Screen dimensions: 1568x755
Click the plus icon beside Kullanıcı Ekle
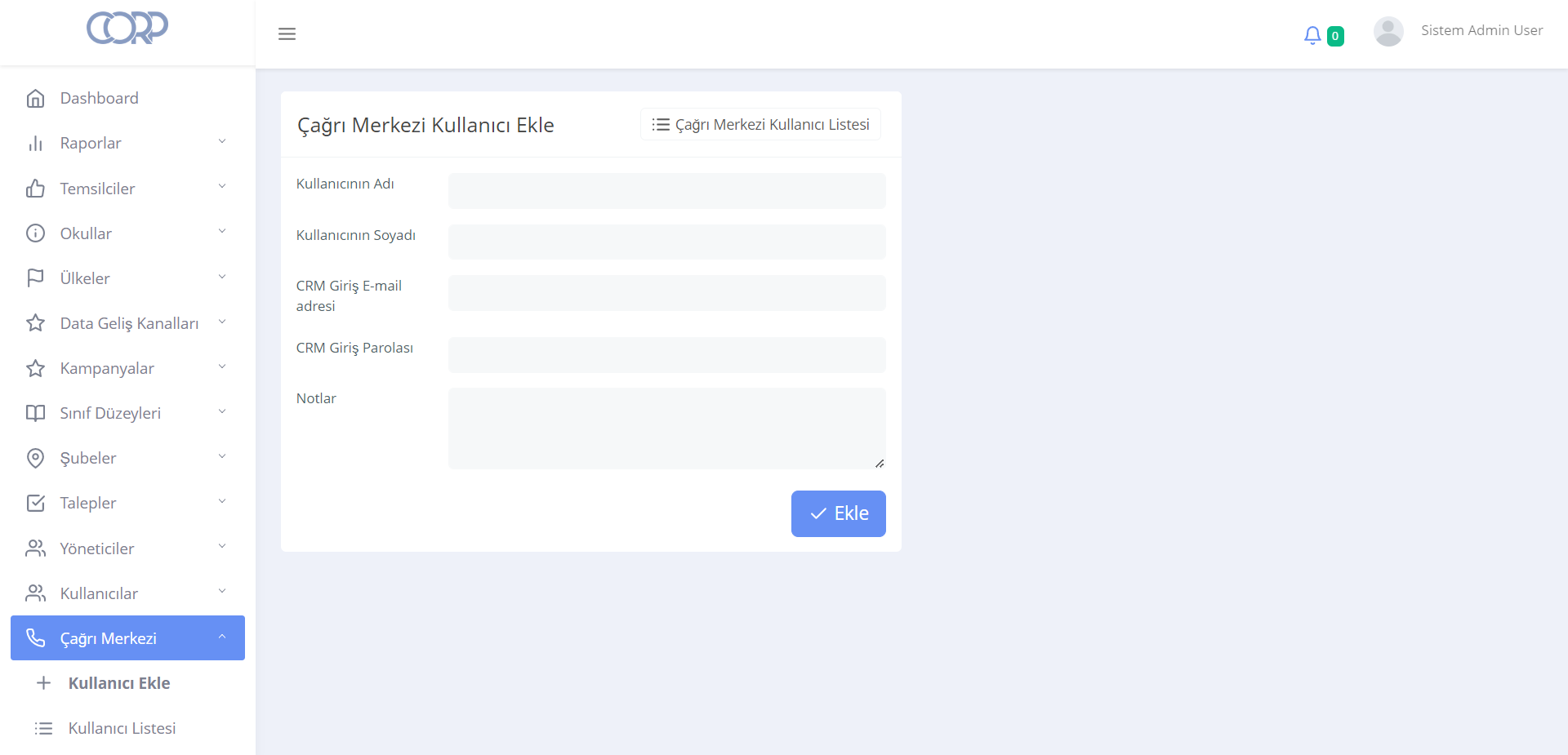coord(44,683)
